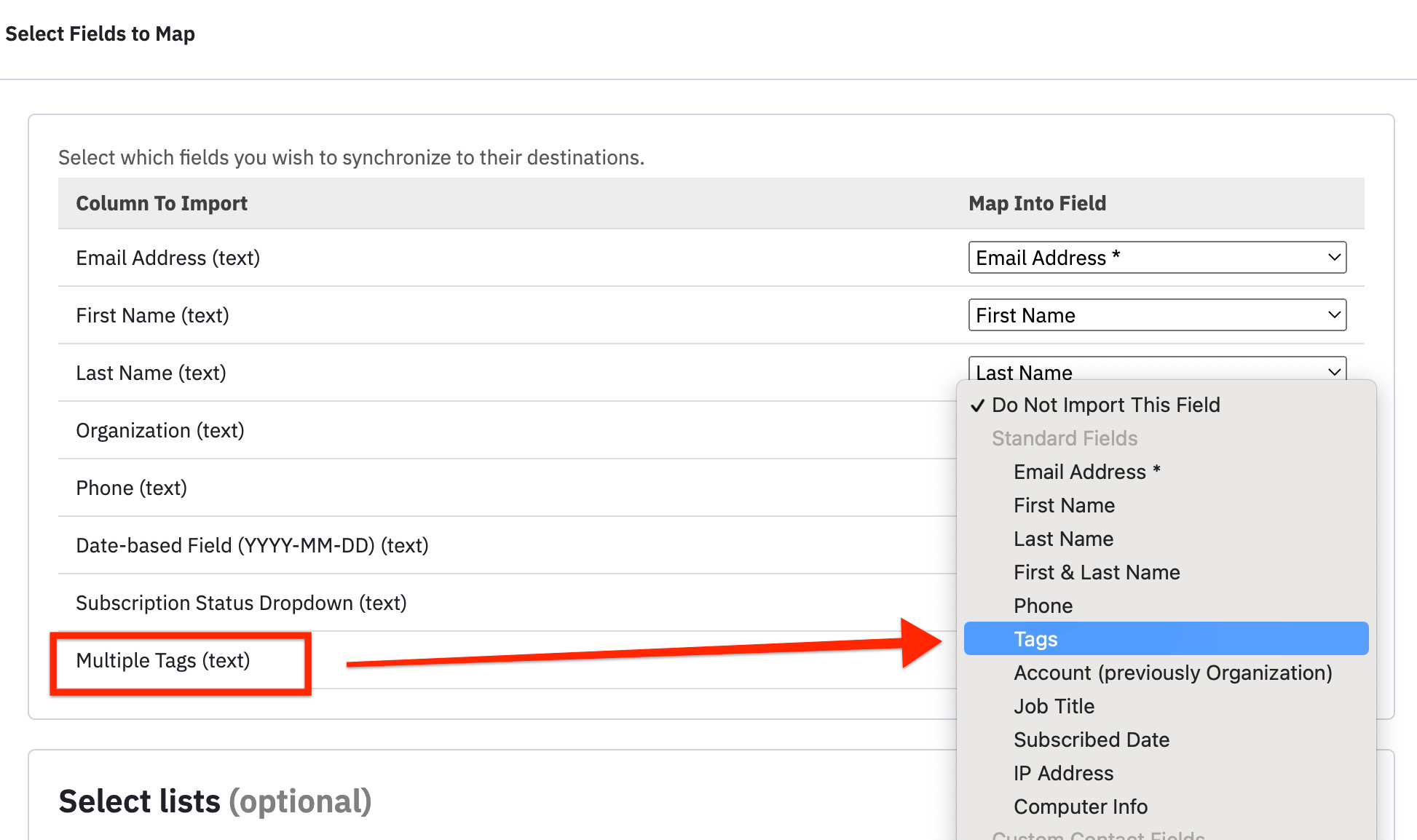Viewport: 1417px width, 840px height.
Task: Click the 'Map Into Field' column header
Action: [1037, 203]
